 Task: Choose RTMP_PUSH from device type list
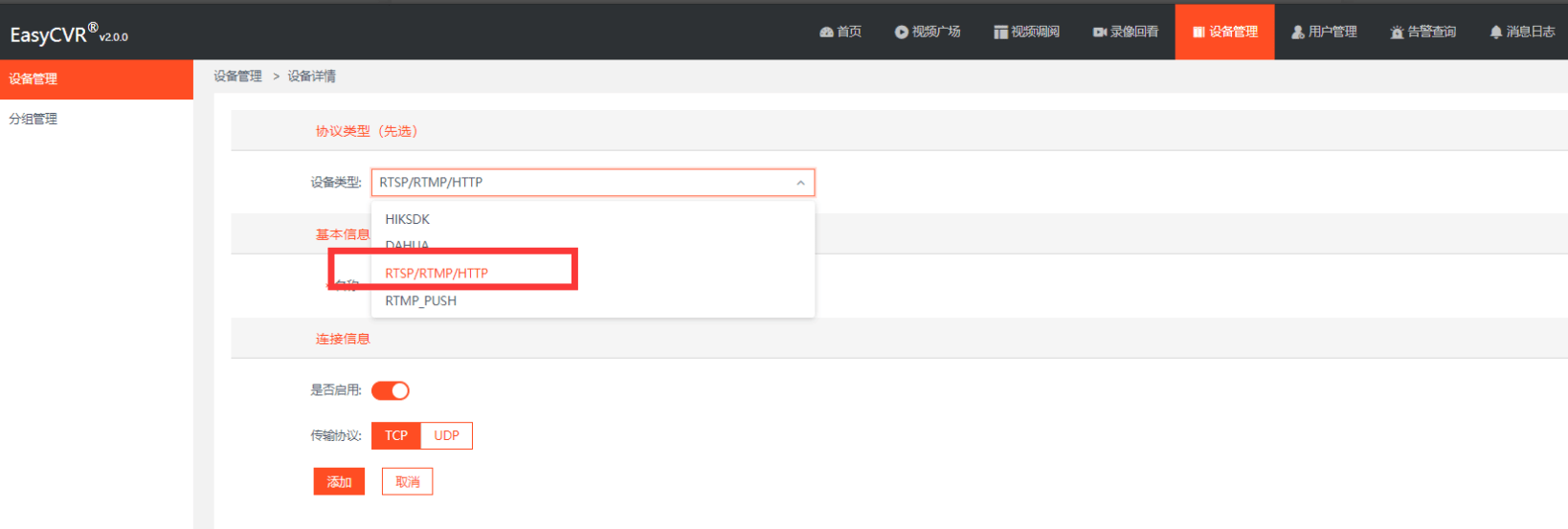(593, 300)
